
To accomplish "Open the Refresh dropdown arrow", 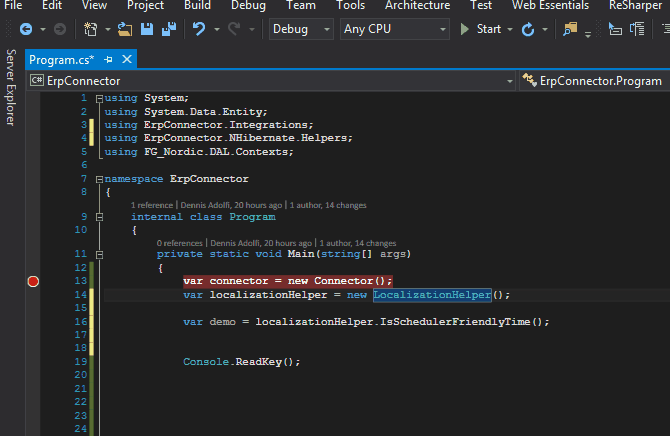I will click(545, 29).
